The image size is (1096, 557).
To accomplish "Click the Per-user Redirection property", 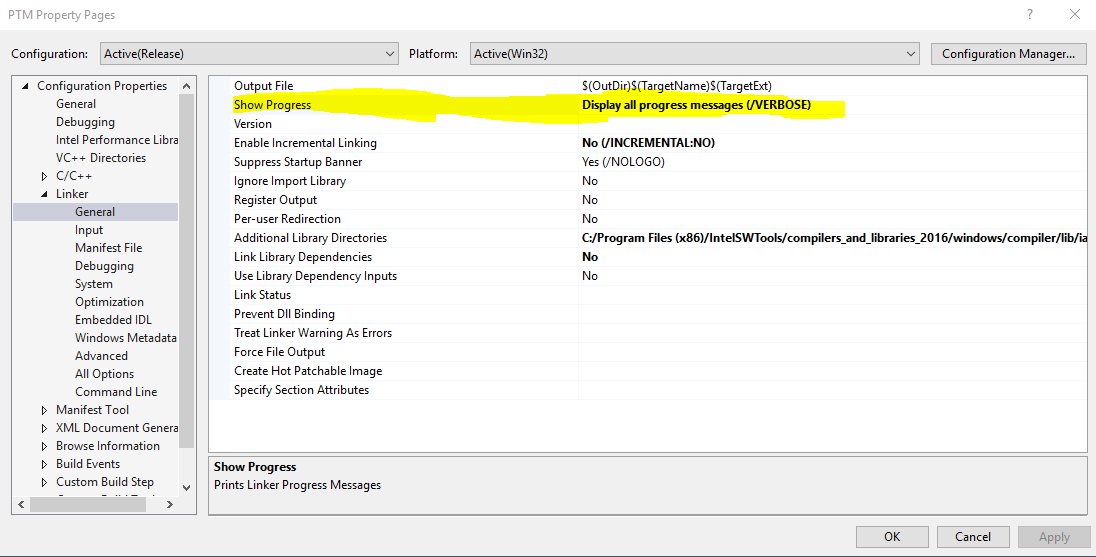I will (287, 219).
